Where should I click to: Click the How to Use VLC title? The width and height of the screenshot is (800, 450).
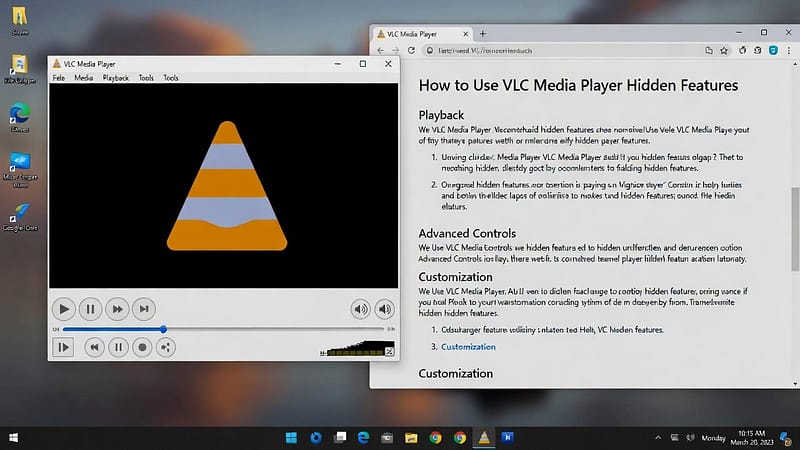pos(578,85)
